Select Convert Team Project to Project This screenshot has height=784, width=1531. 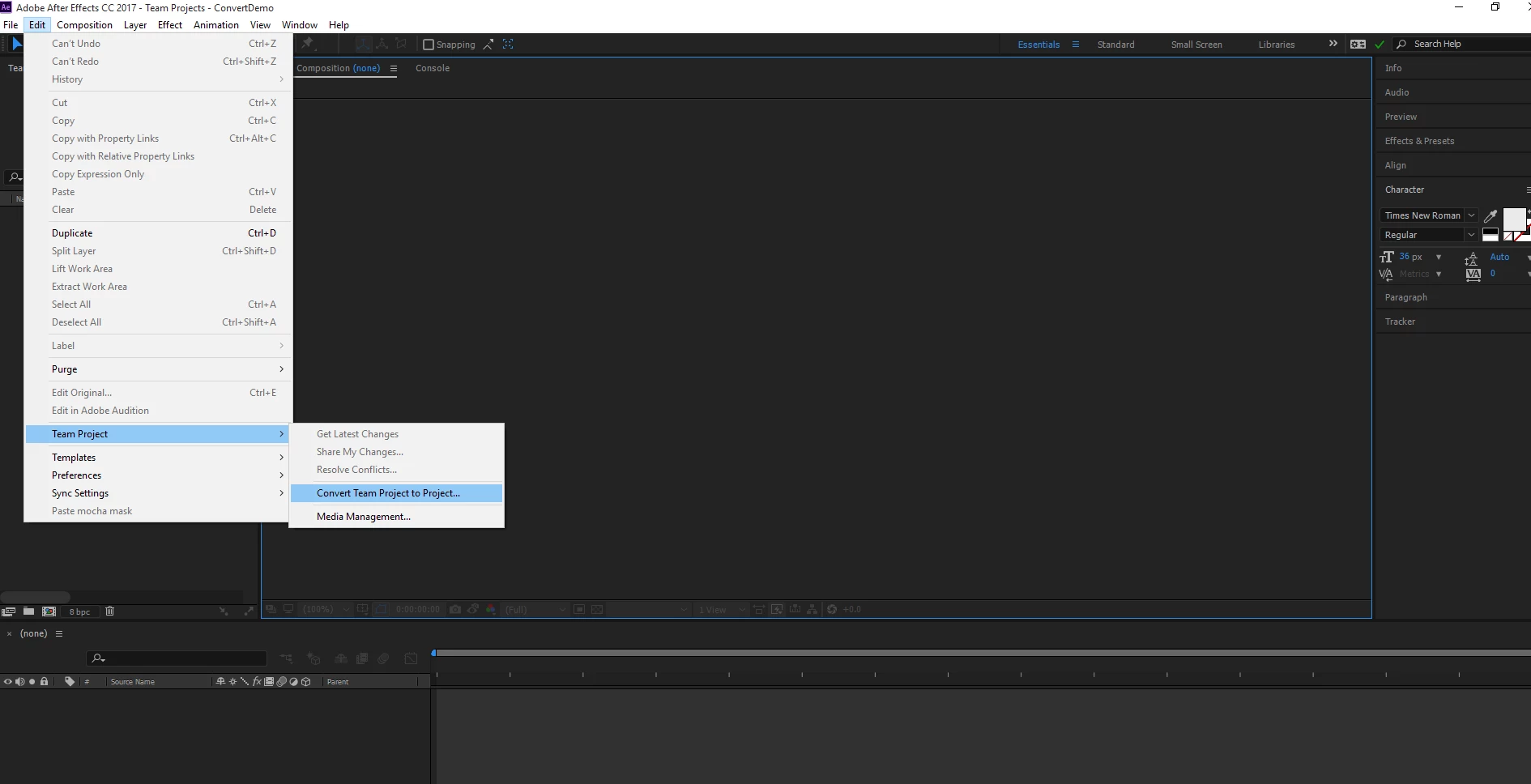click(x=396, y=493)
